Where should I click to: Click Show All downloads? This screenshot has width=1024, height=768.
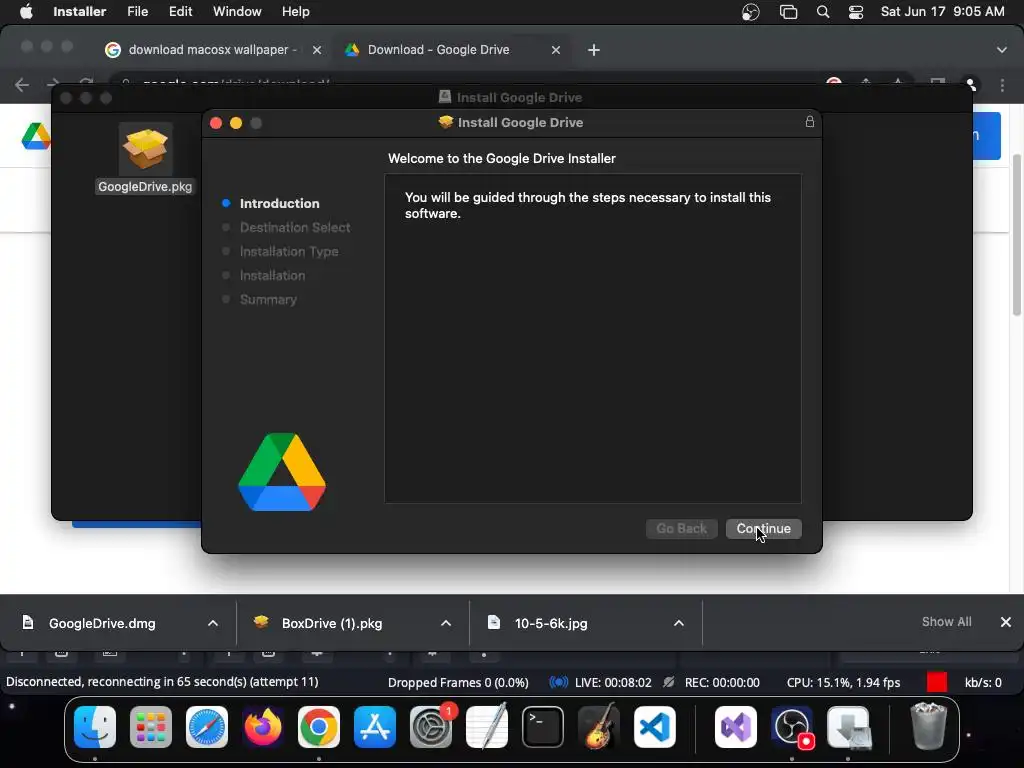pyautogui.click(x=946, y=622)
